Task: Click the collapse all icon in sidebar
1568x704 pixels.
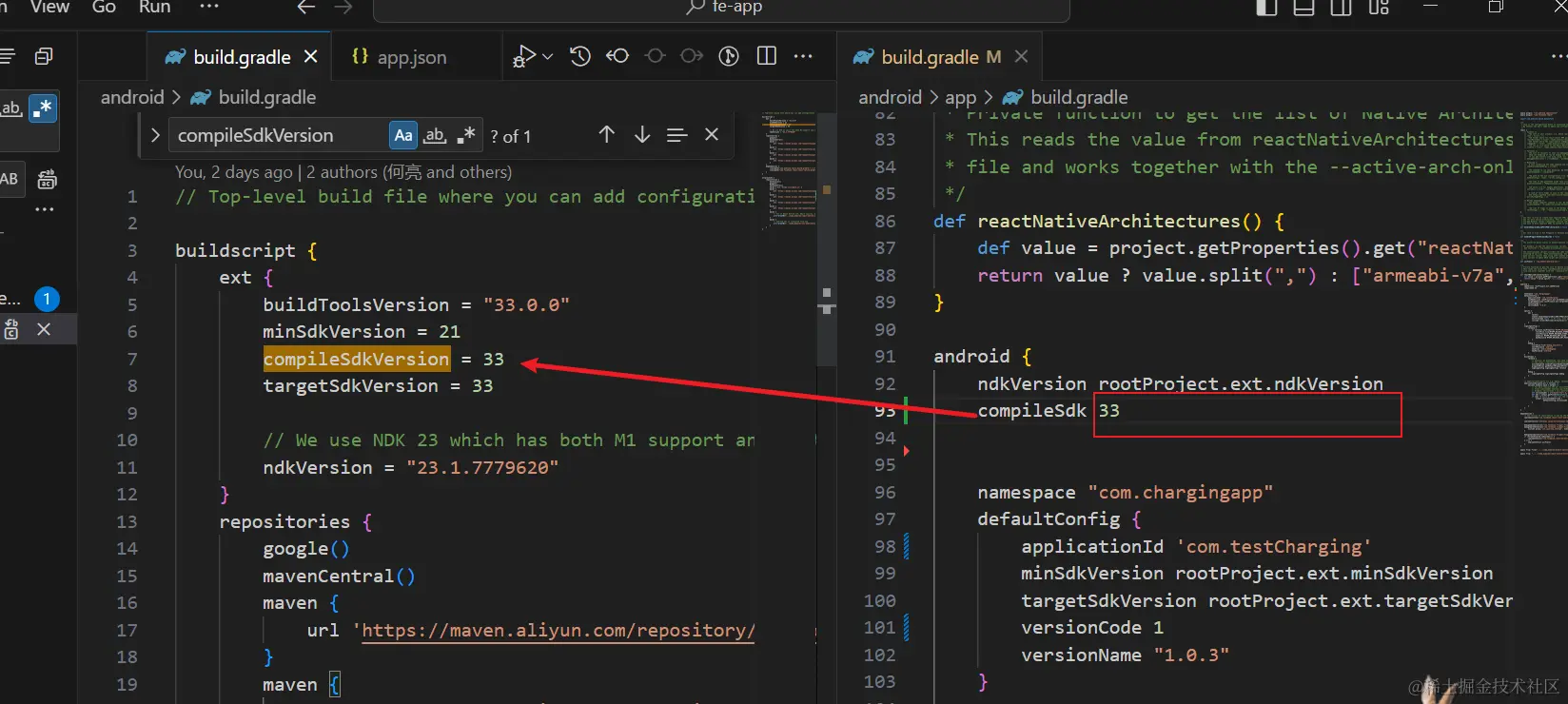Action: [x=44, y=57]
